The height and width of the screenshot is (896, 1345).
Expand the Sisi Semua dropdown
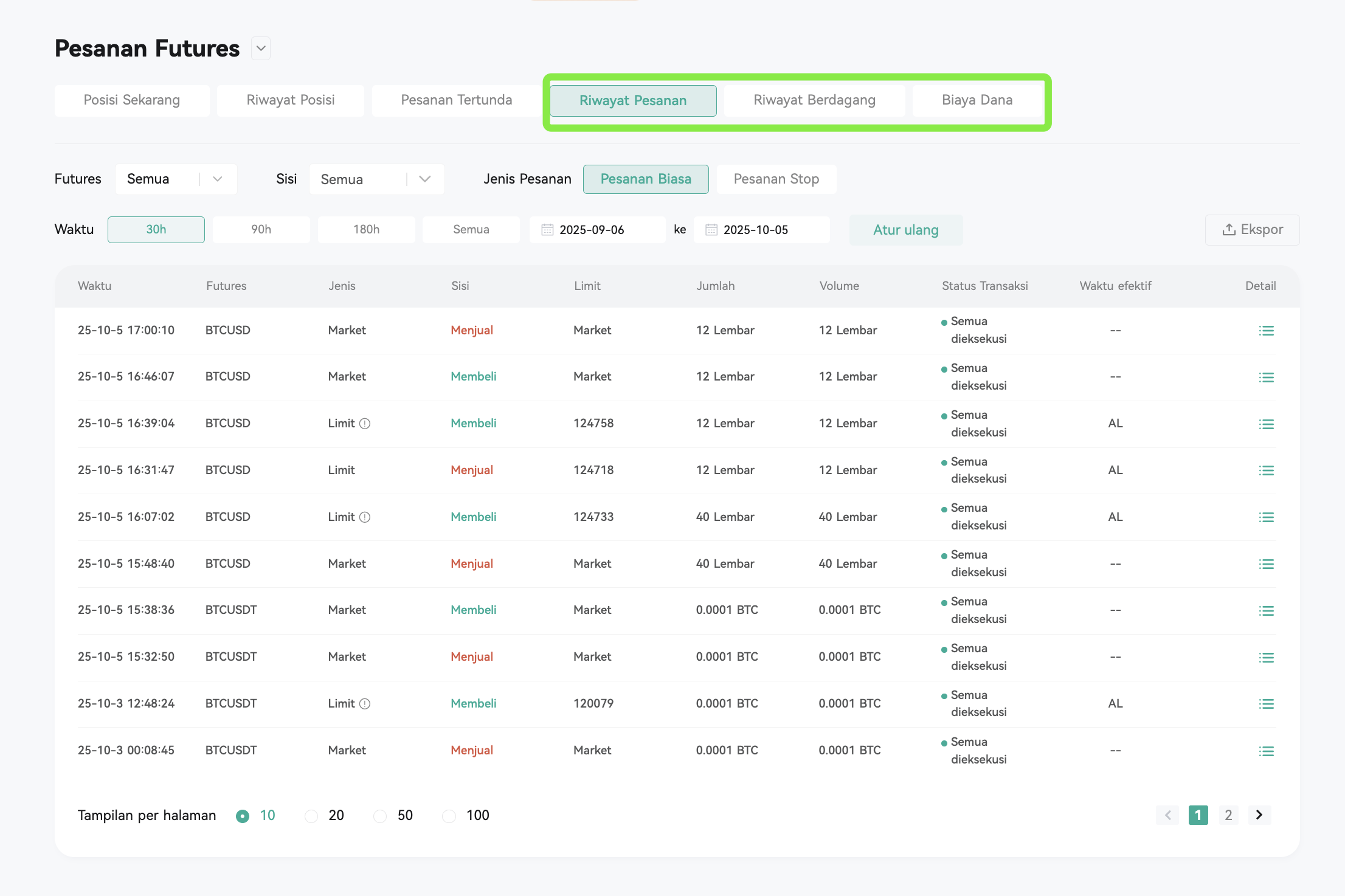click(376, 179)
